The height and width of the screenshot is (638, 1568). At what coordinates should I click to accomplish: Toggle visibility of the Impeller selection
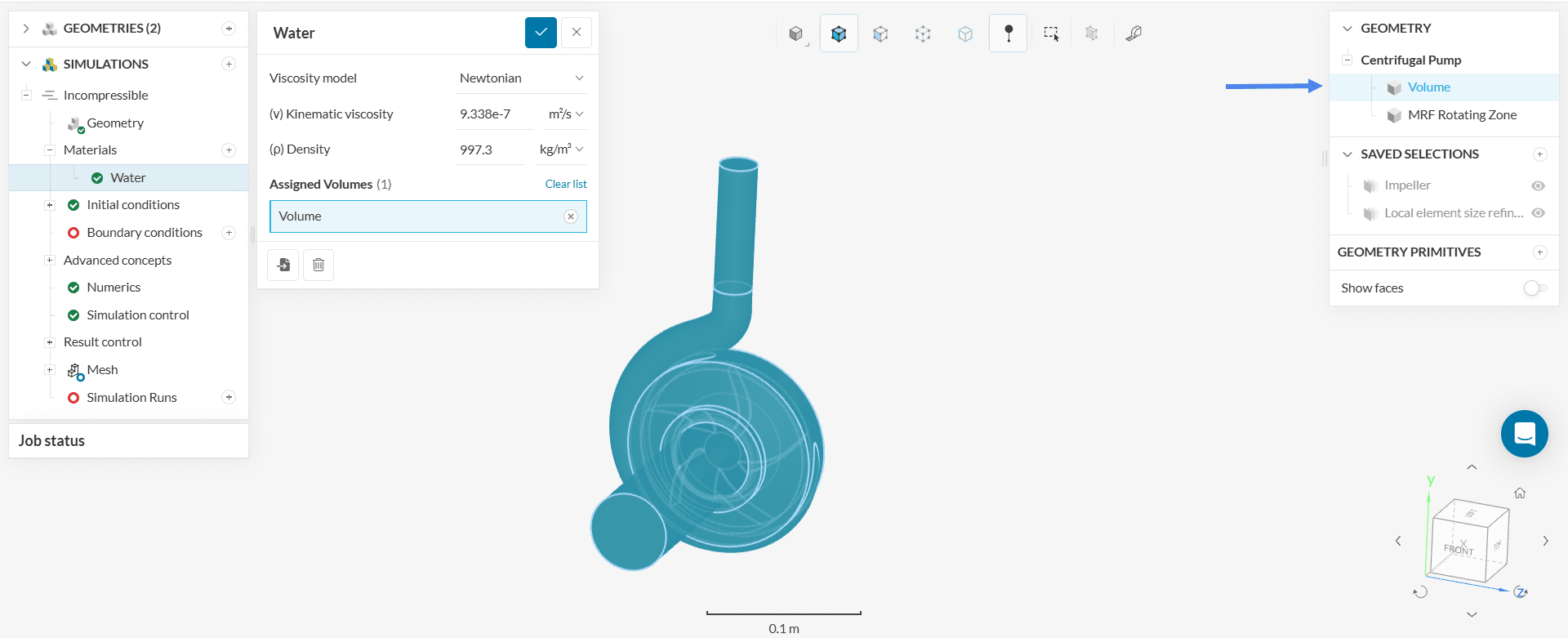point(1538,186)
